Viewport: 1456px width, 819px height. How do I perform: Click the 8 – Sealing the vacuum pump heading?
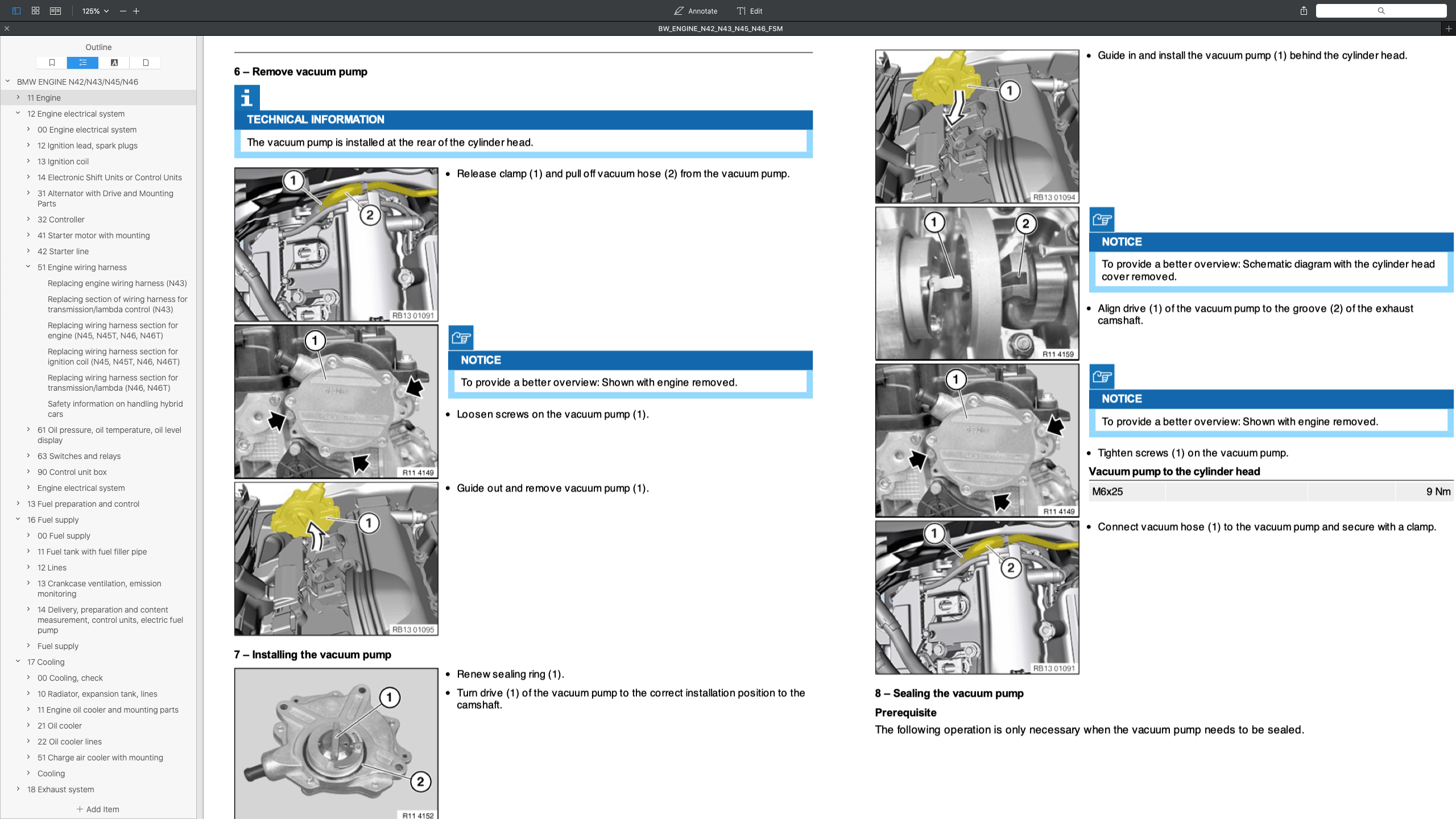coord(949,693)
